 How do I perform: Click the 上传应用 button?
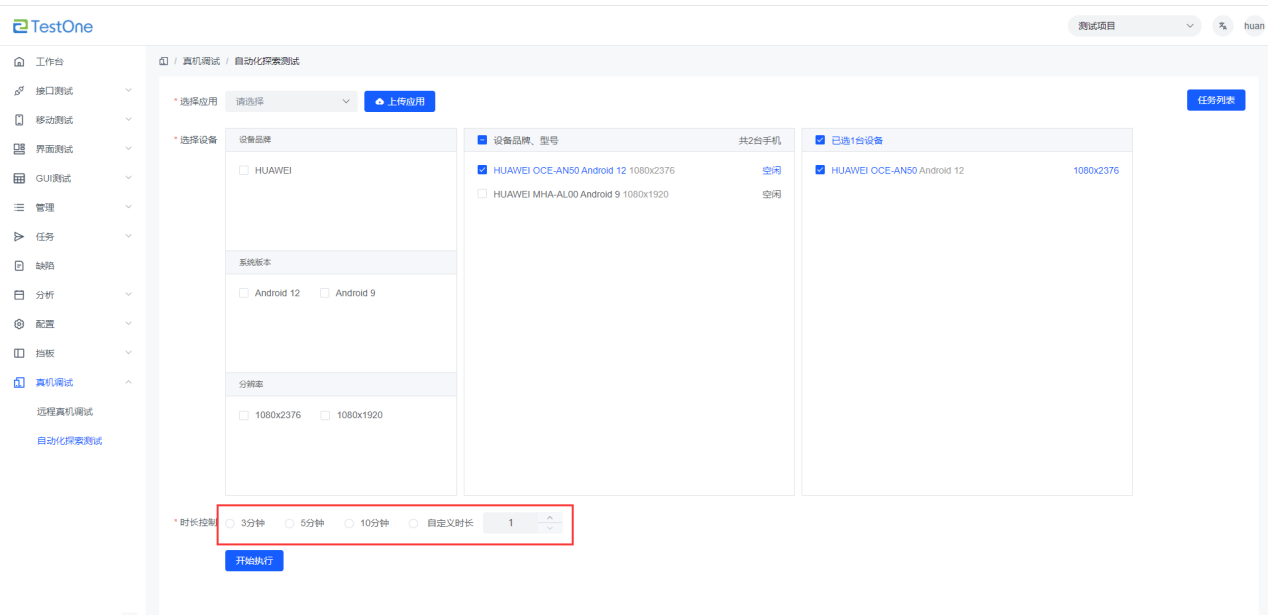399,101
